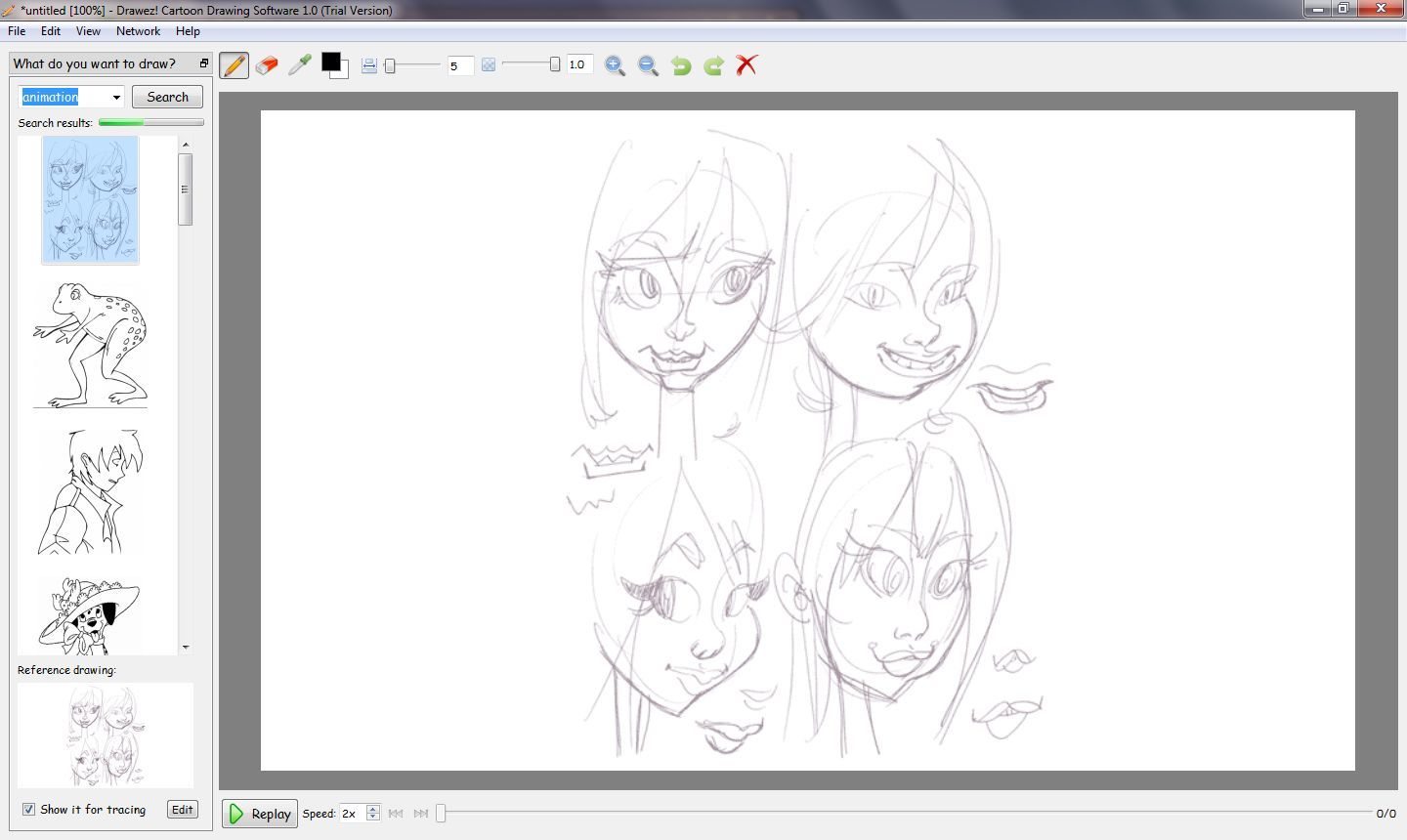Click the opacity value field showing 1.0
Viewport: 1407px width, 840px height.
(x=579, y=64)
